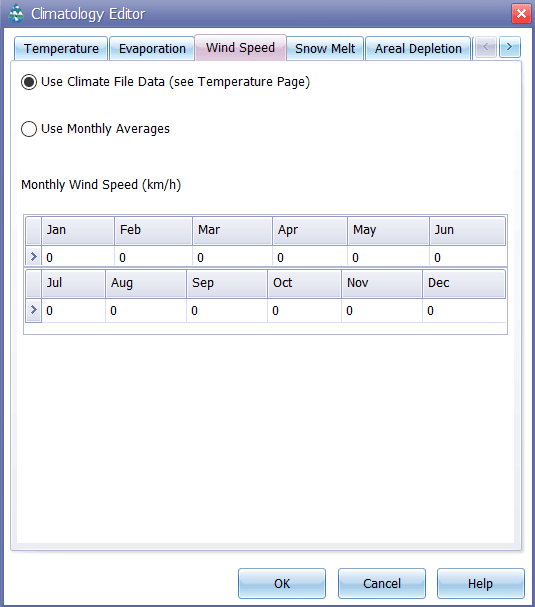Click the Nov column header
The height and width of the screenshot is (607, 535).
pyautogui.click(x=382, y=283)
